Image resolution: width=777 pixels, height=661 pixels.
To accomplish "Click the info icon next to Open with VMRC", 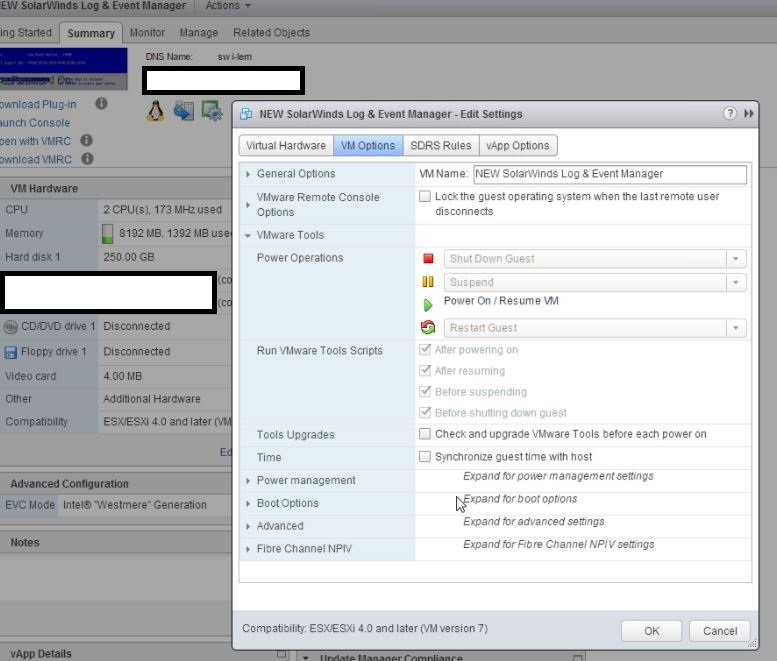I will pos(86,140).
